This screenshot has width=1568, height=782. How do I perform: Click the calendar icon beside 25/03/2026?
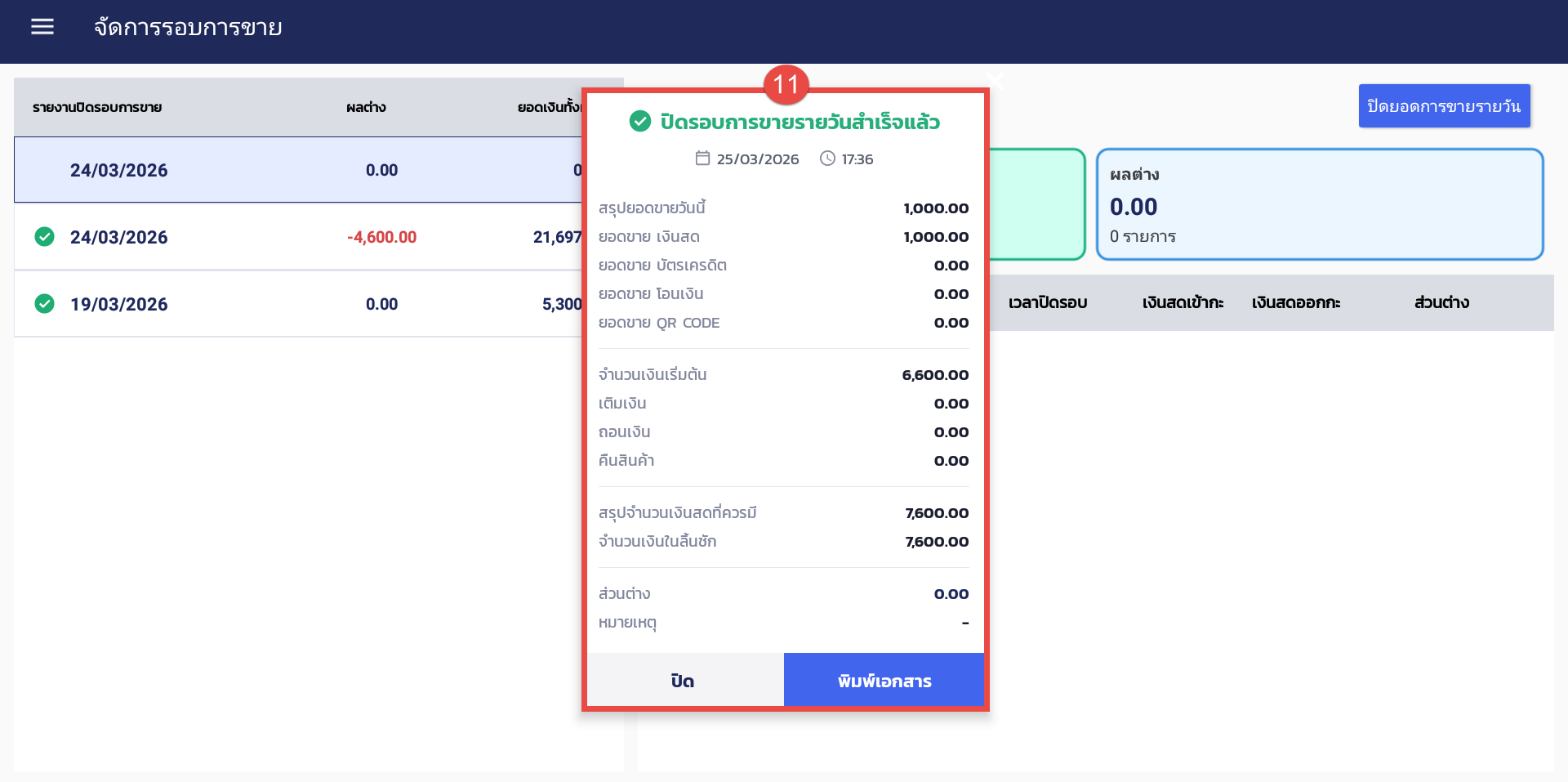point(702,159)
